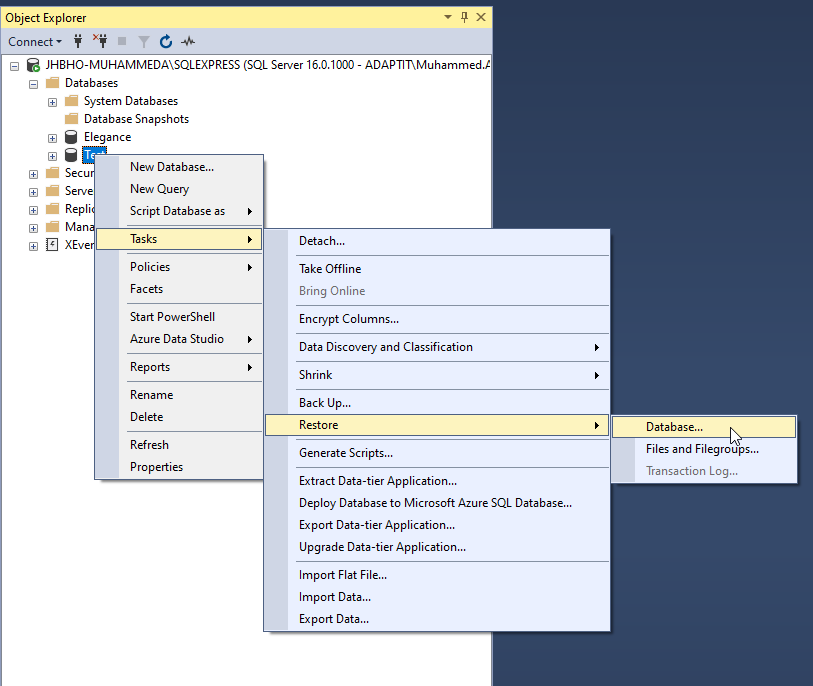813x686 pixels.
Task: Expand the Elegance database node
Action: (x=52, y=138)
